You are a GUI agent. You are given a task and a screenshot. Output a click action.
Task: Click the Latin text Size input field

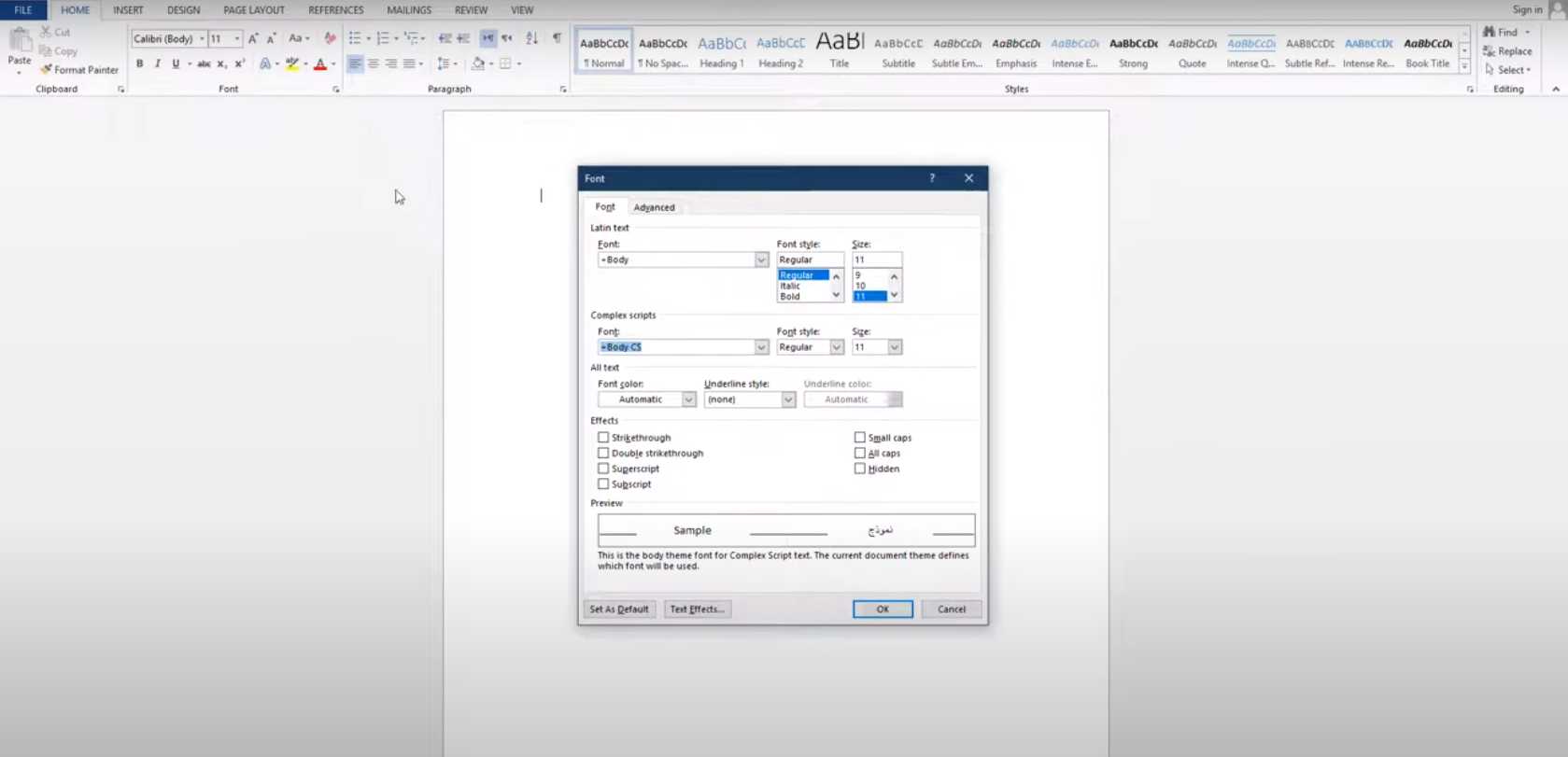pos(877,259)
